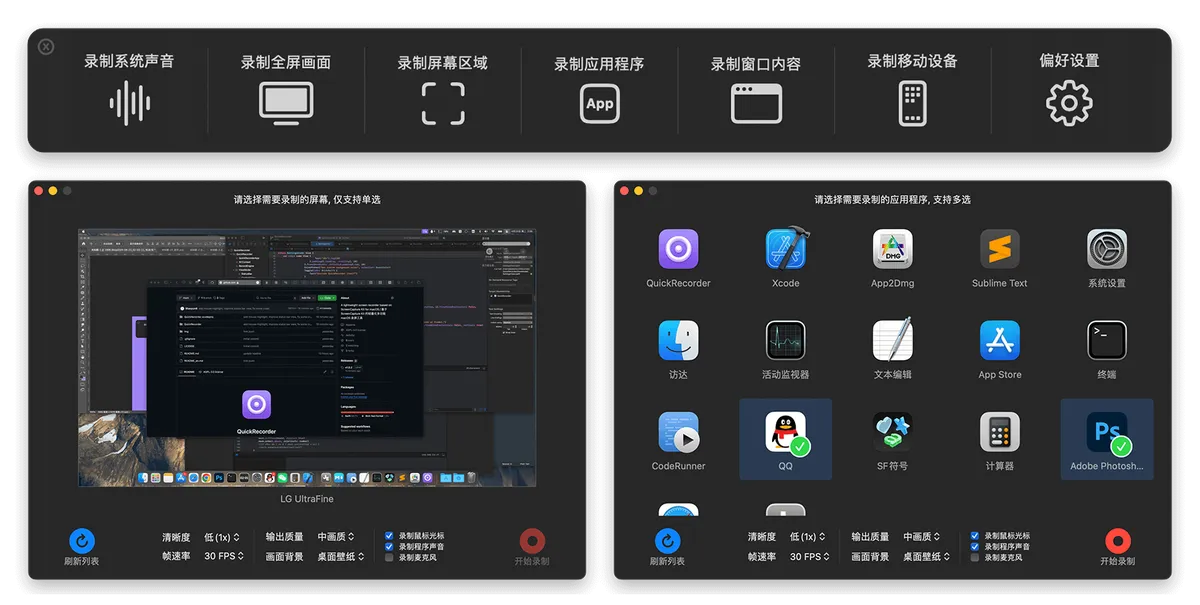Viewport: 1200px width, 605px height.
Task: Open 偏好设置 gear icon
Action: click(x=1069, y=102)
